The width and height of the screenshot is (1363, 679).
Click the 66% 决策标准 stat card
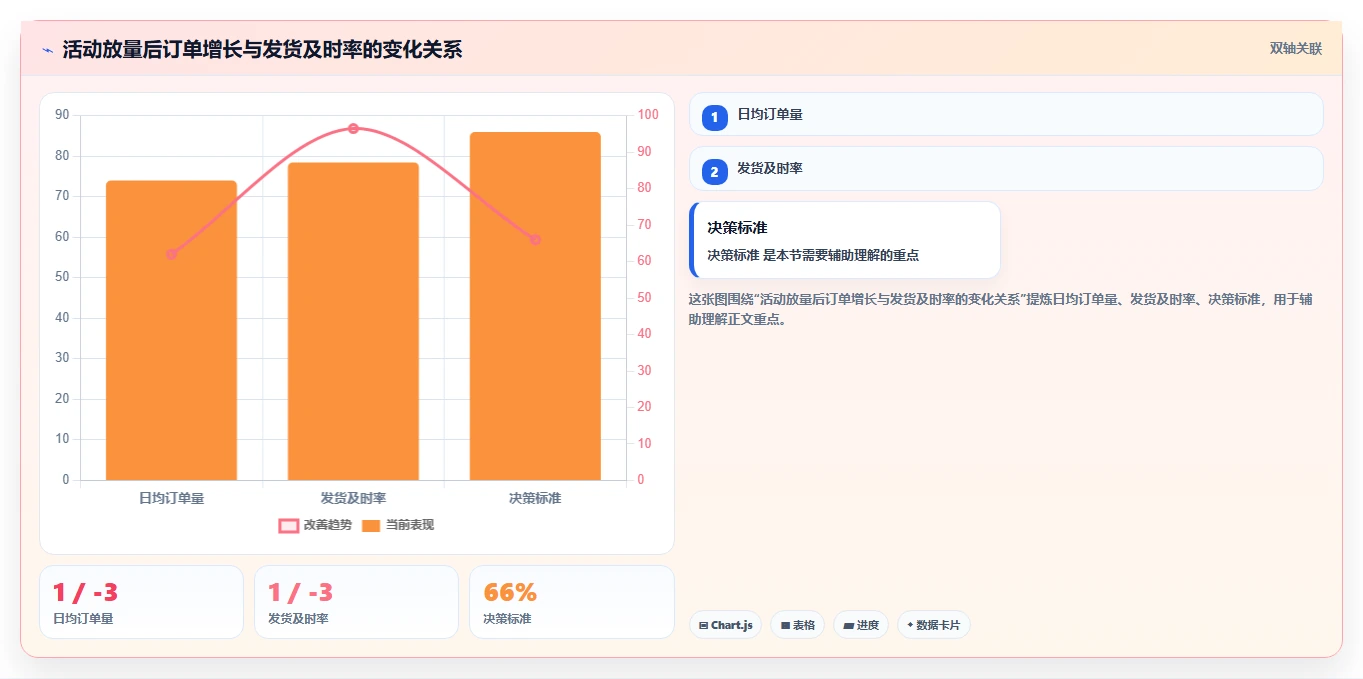pyautogui.click(x=571, y=602)
